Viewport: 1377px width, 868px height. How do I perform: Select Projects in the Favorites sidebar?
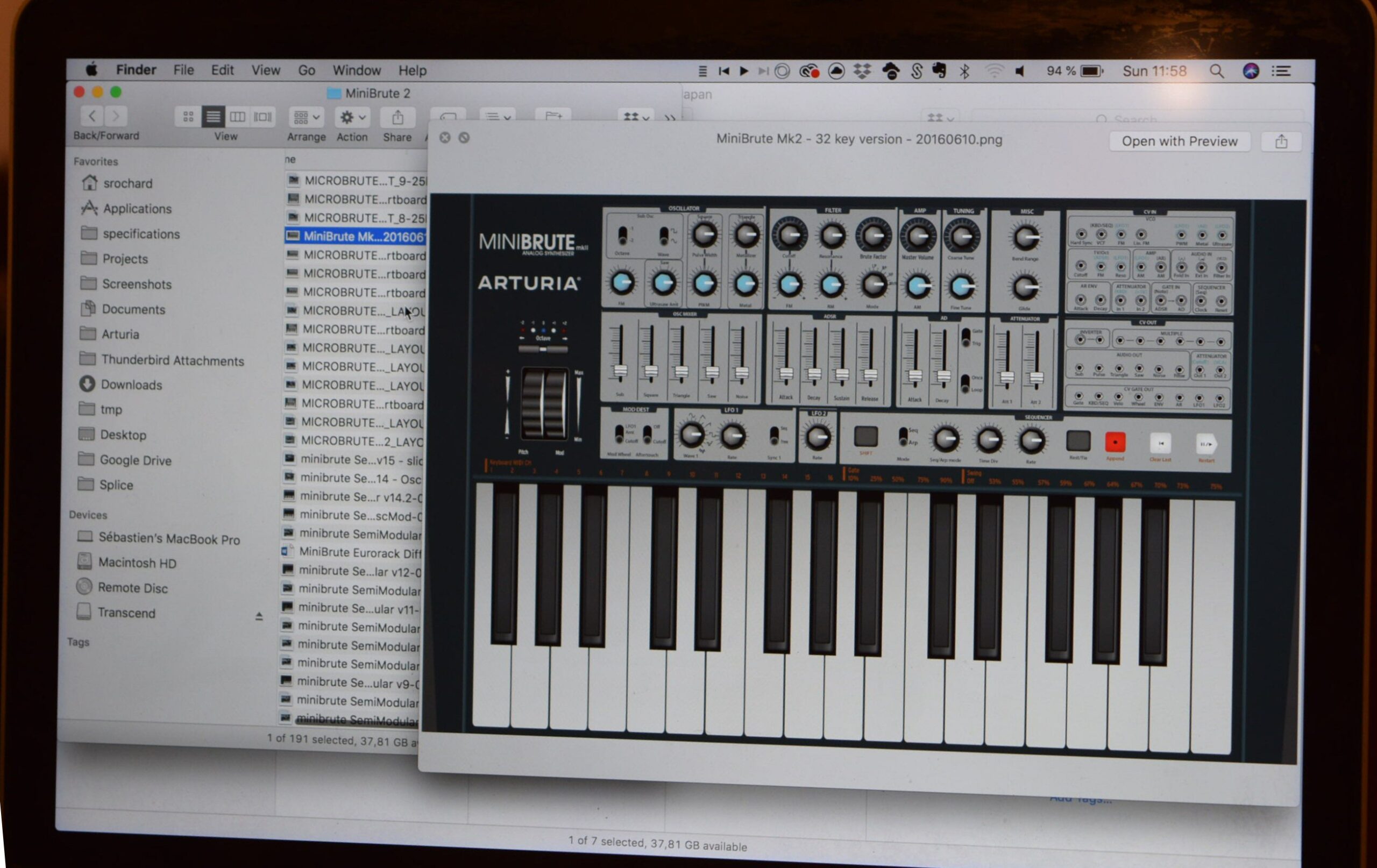[x=125, y=259]
